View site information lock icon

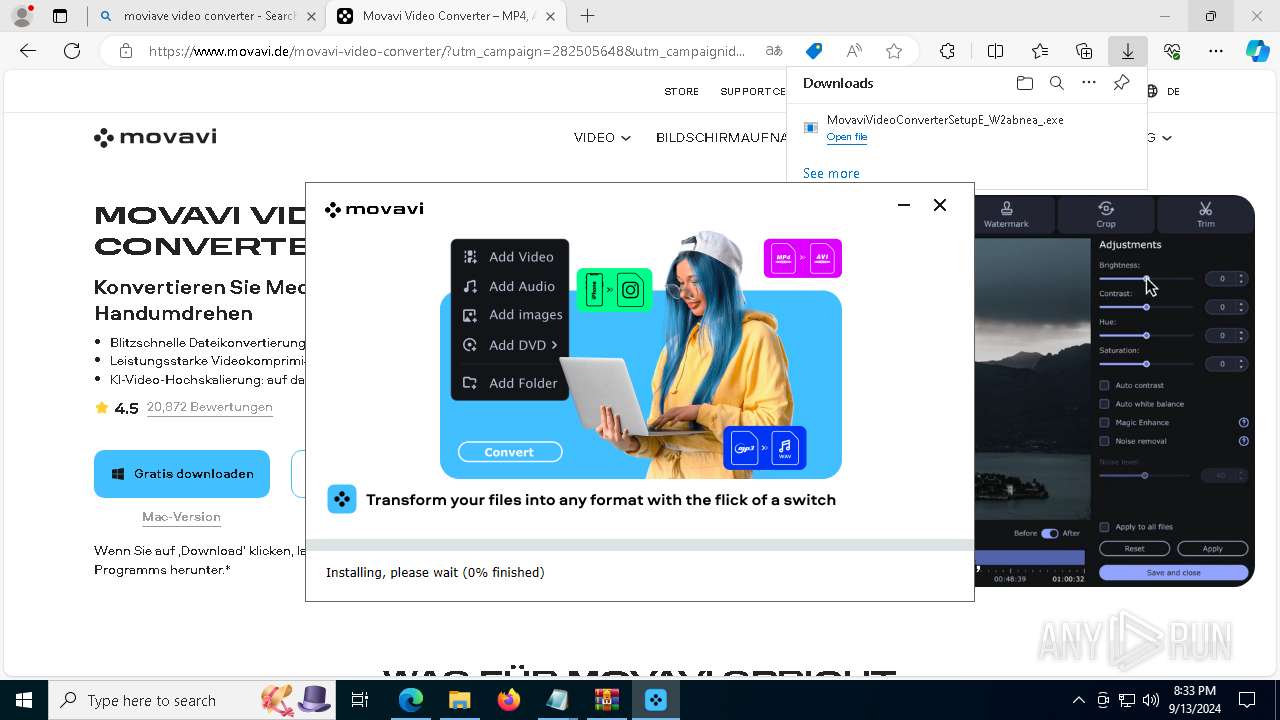click(125, 51)
